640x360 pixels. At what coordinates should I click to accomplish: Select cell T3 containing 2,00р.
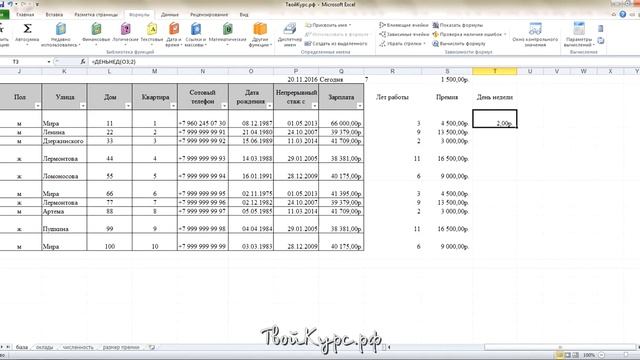[495, 119]
